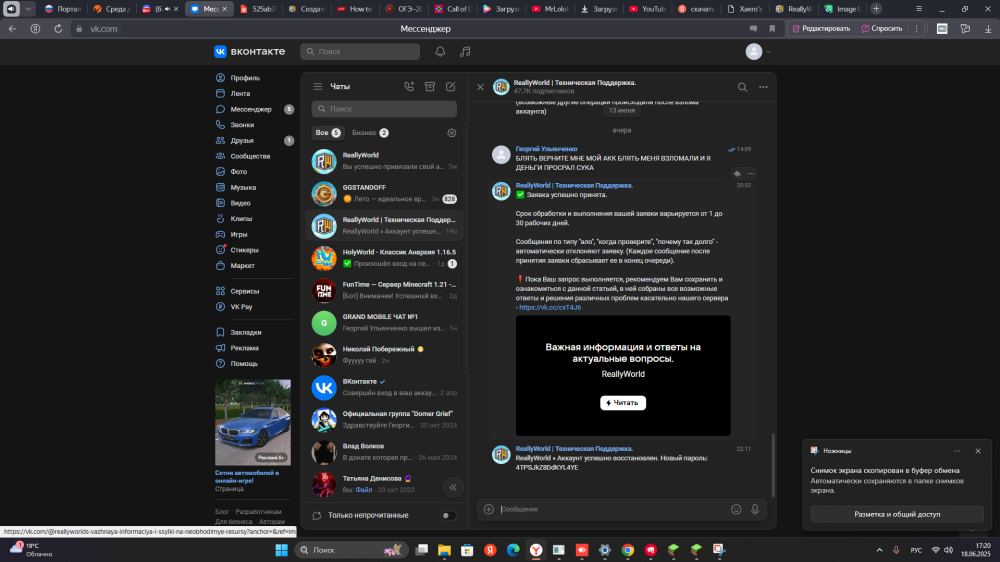
Task: Select the 'Все' chats tab
Action: 328,133
